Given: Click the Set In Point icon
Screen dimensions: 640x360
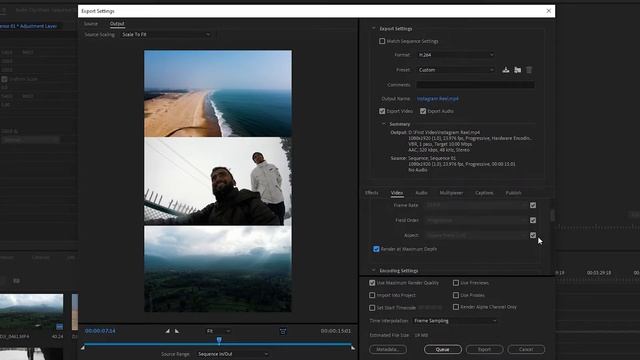Looking at the screenshot, I should (167, 331).
